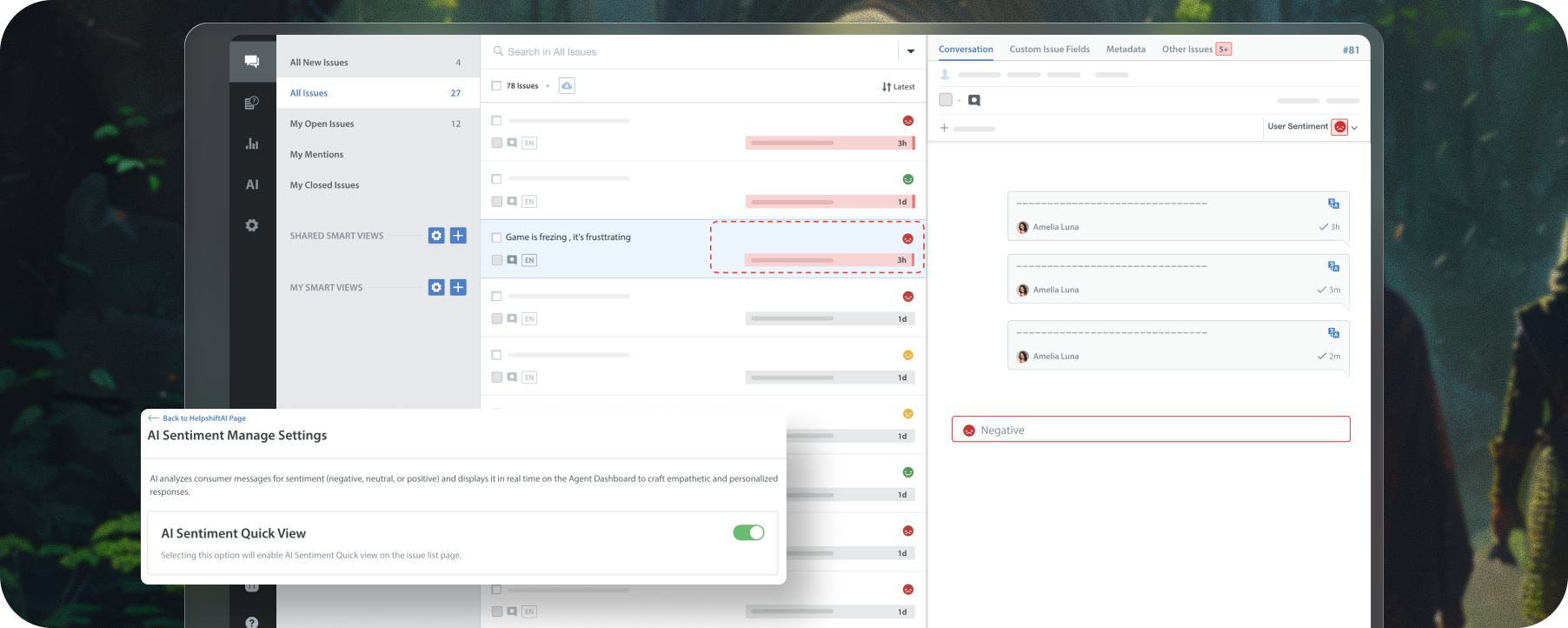
Task: Click the cloud export icon beside 78 Issues
Action: click(x=567, y=86)
